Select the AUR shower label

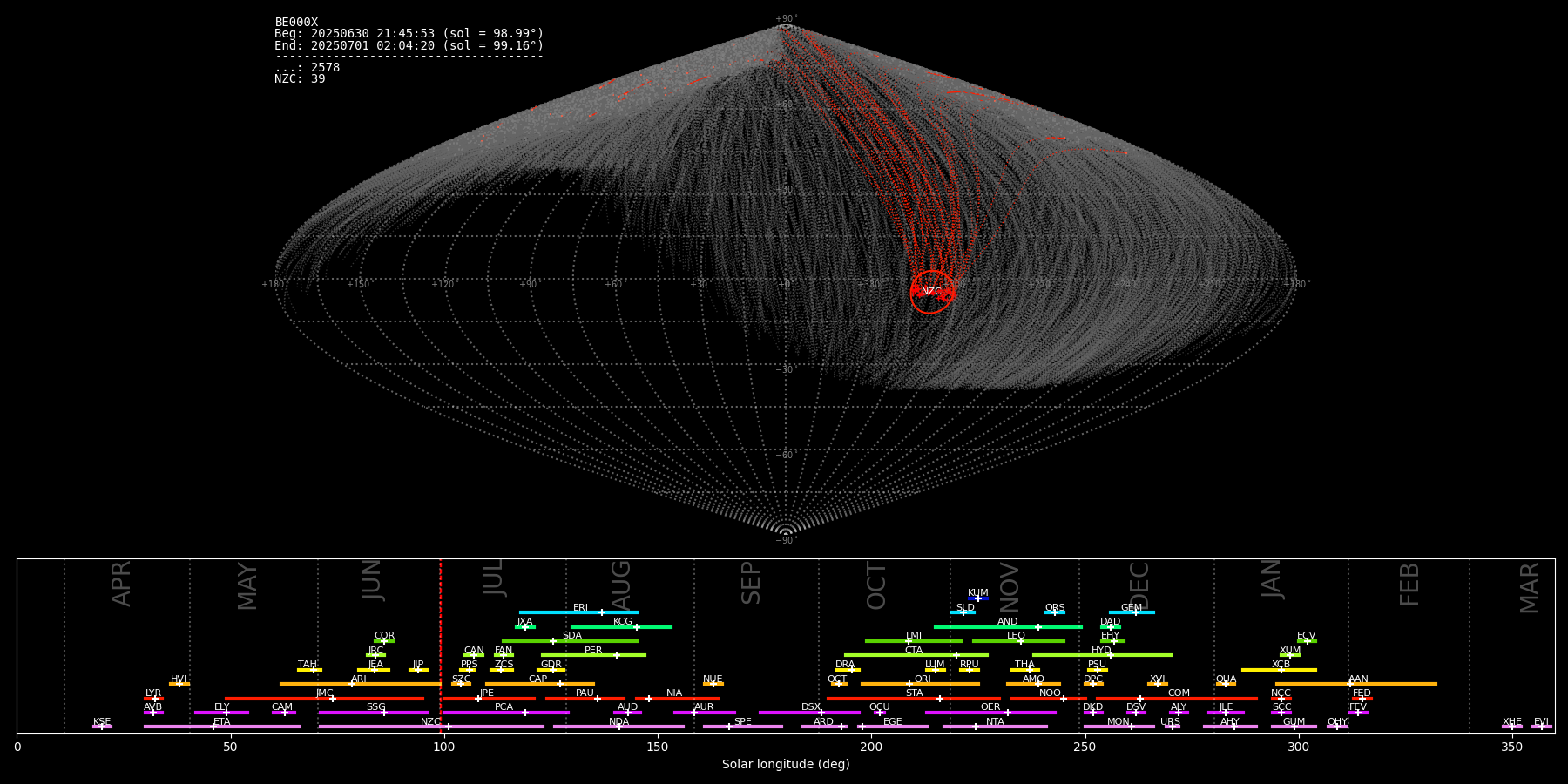click(704, 707)
